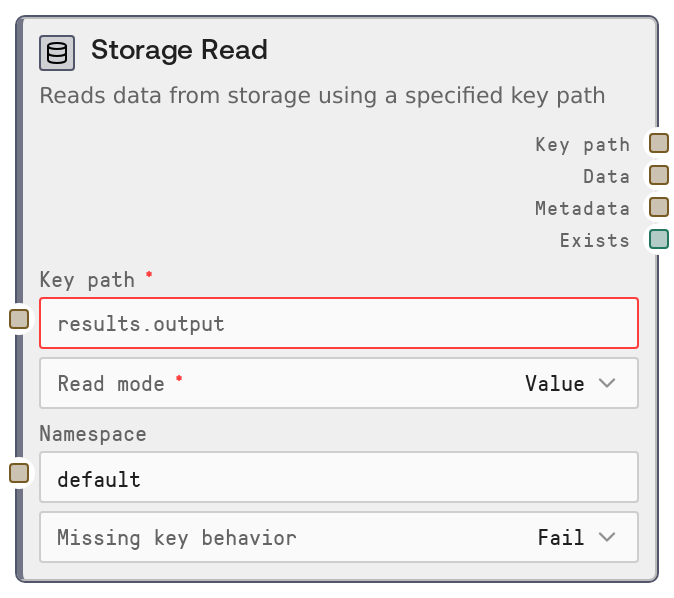The height and width of the screenshot is (598, 674).
Task: Click the Exists output label text
Action: coord(595,240)
